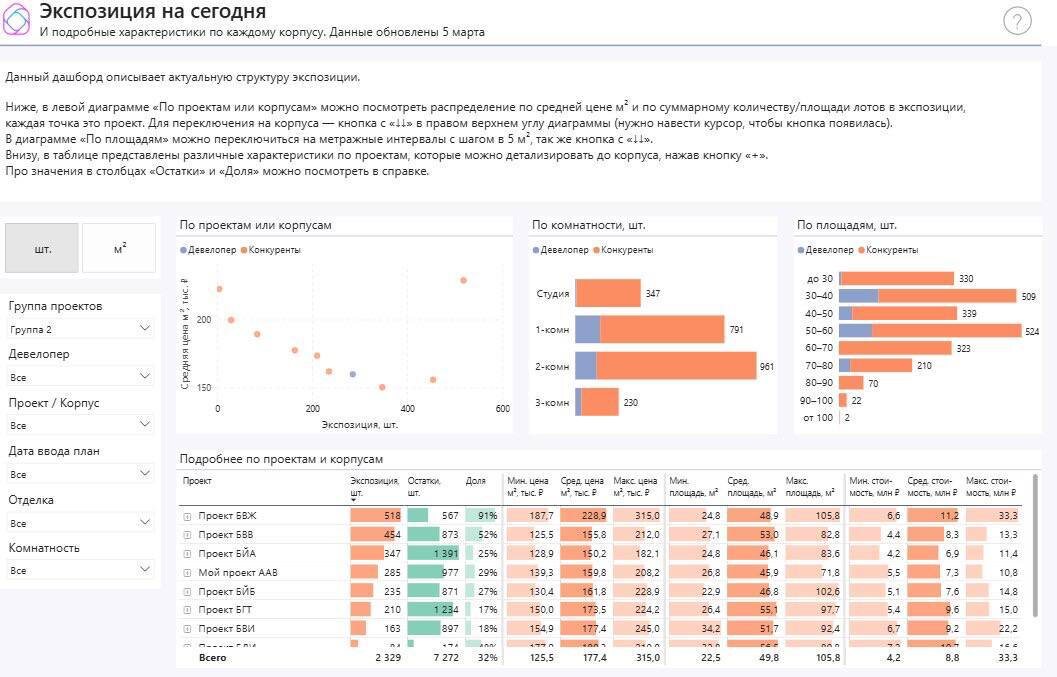Expand the Мой проект ААВ row
This screenshot has width=1057, height=677.
coord(187,572)
